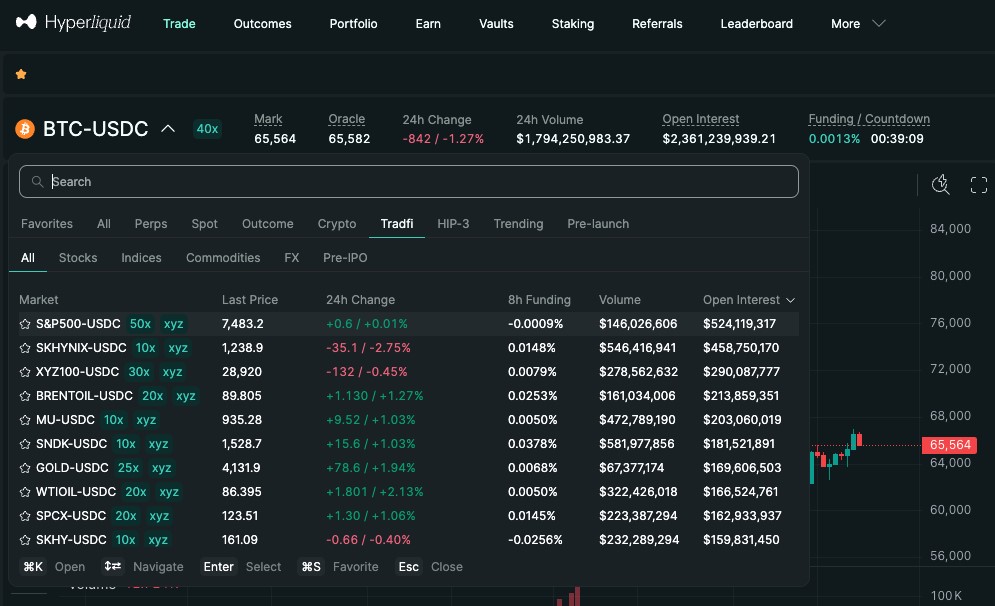
Task: Select the GOLD-USDC market name
Action: coord(72,468)
